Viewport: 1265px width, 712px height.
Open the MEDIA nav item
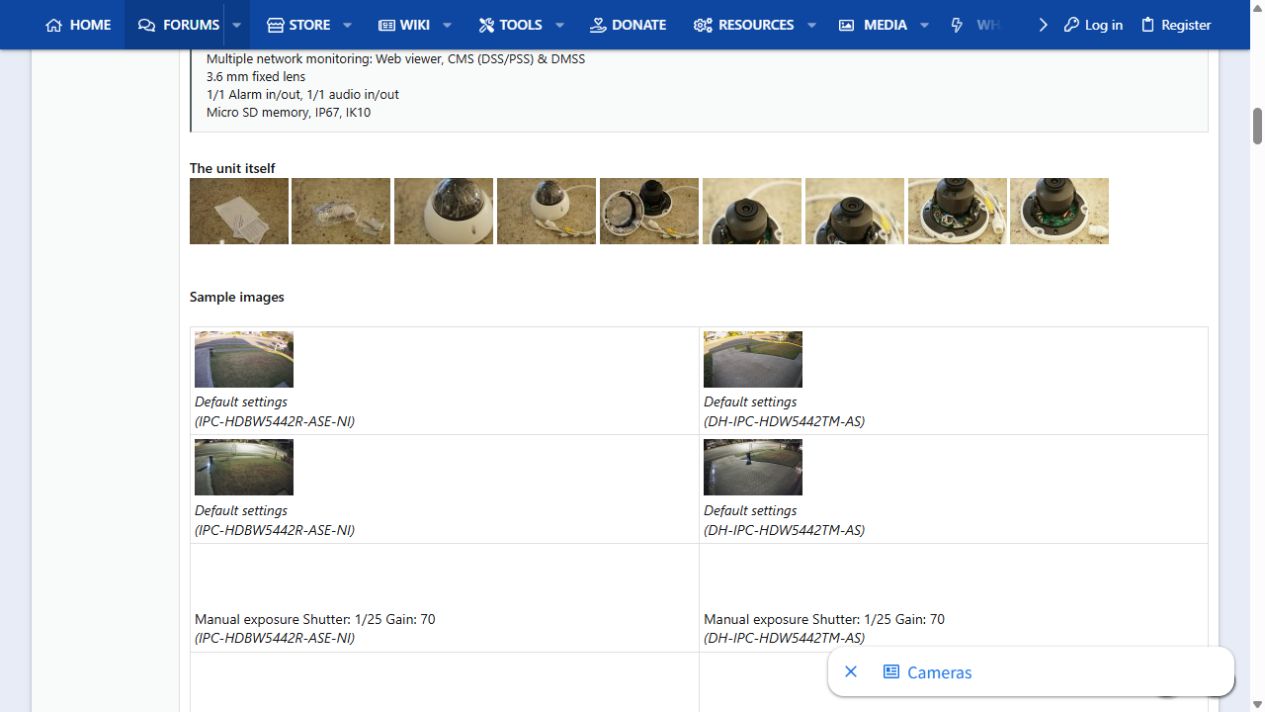coord(872,25)
